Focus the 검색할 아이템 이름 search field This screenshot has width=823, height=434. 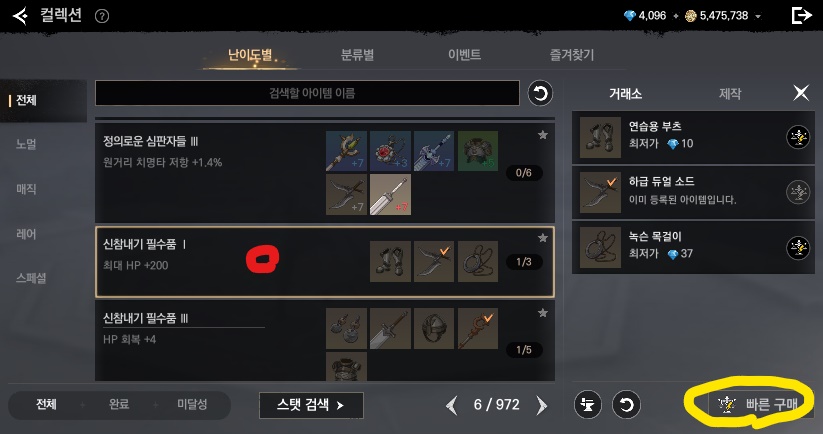click(308, 93)
